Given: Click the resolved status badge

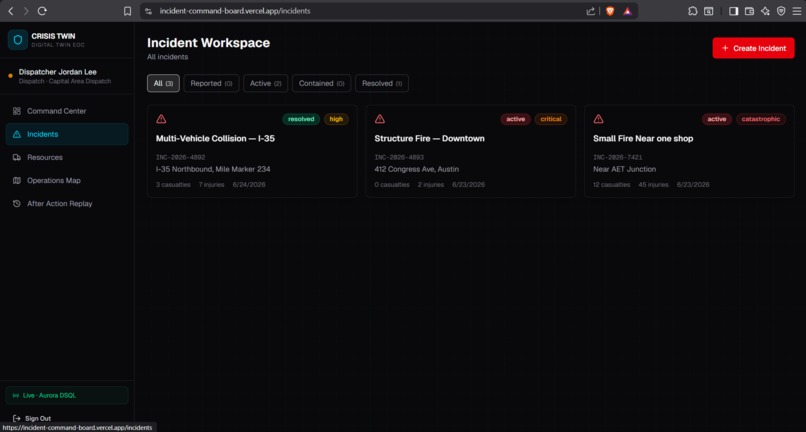Looking at the screenshot, I should pos(301,119).
